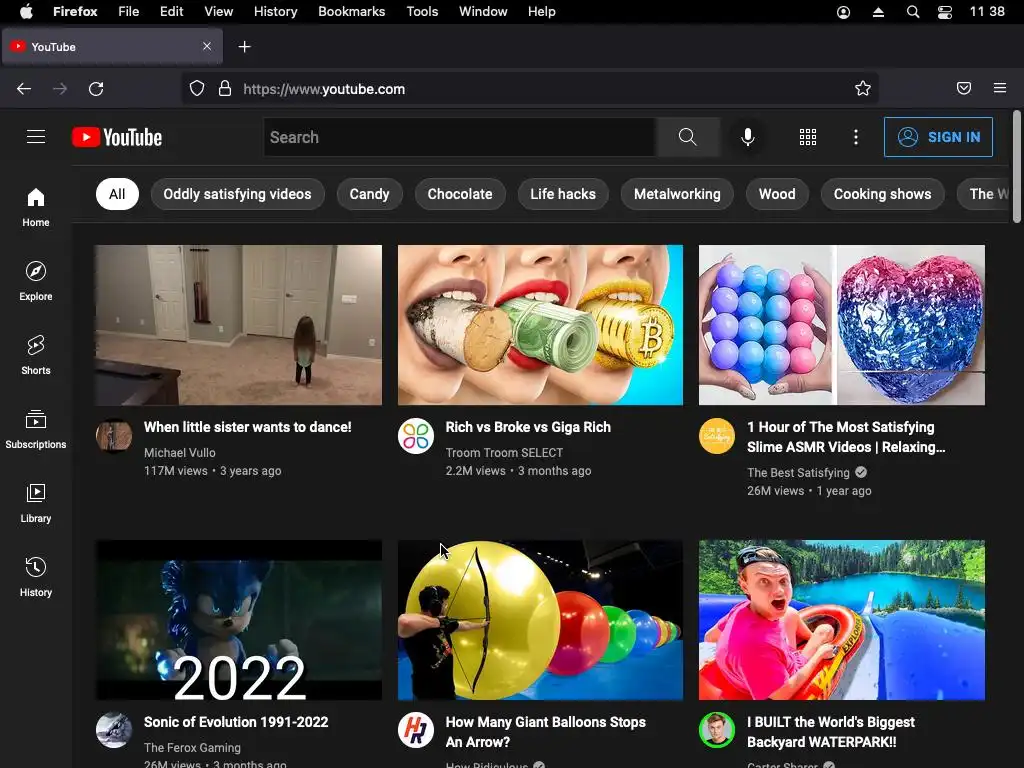Image resolution: width=1024 pixels, height=768 pixels.
Task: Select the All filter chip
Action: pos(117,194)
